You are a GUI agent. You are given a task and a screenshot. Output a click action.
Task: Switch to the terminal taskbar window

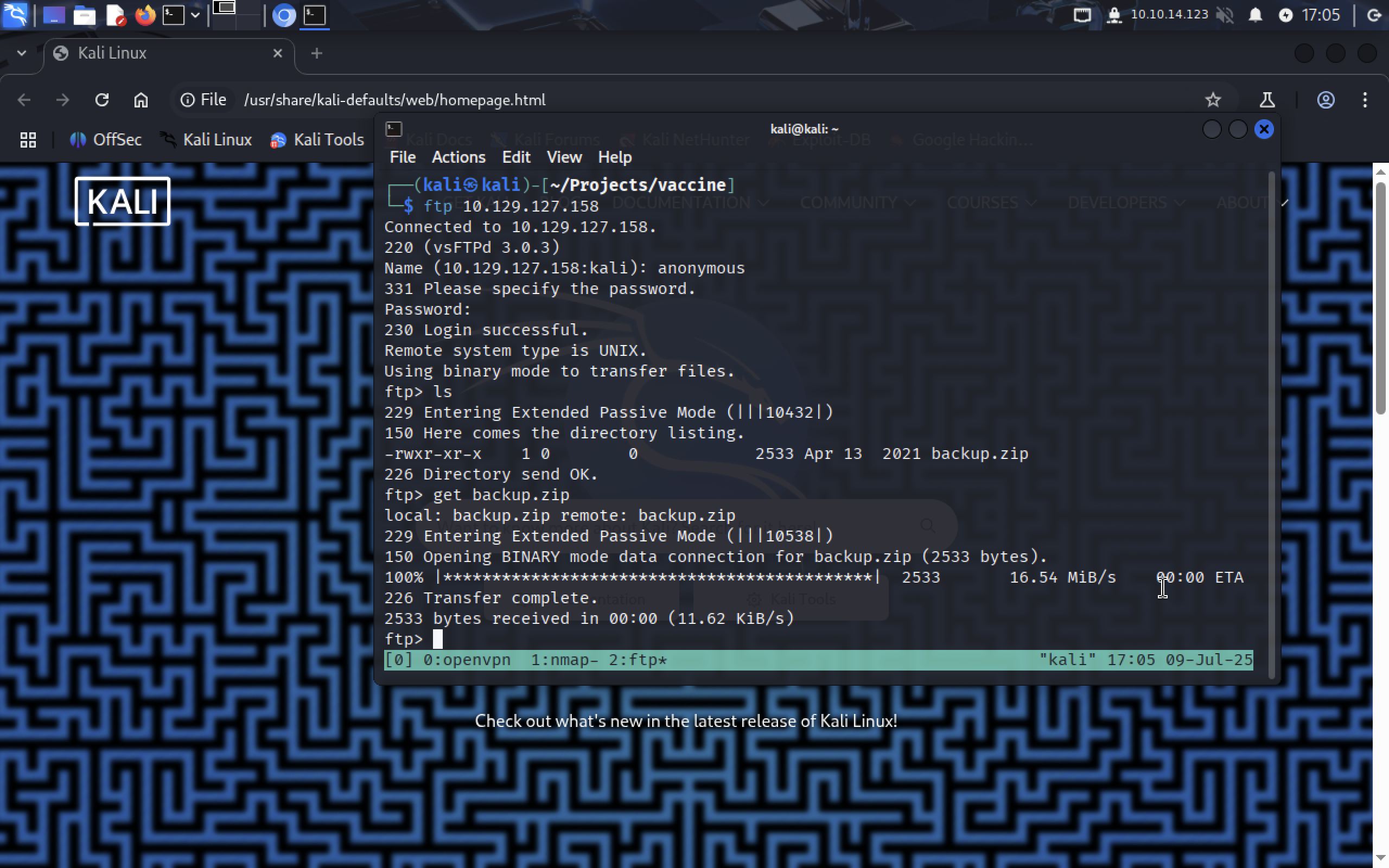click(315, 15)
